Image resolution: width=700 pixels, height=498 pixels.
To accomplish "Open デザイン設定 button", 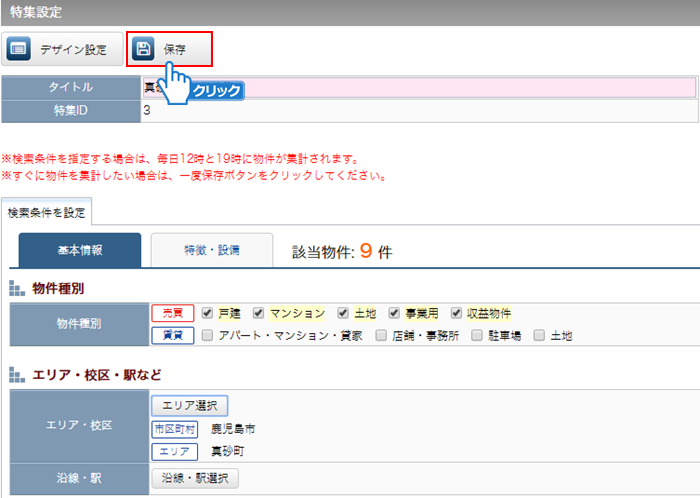I will pyautogui.click(x=63, y=49).
